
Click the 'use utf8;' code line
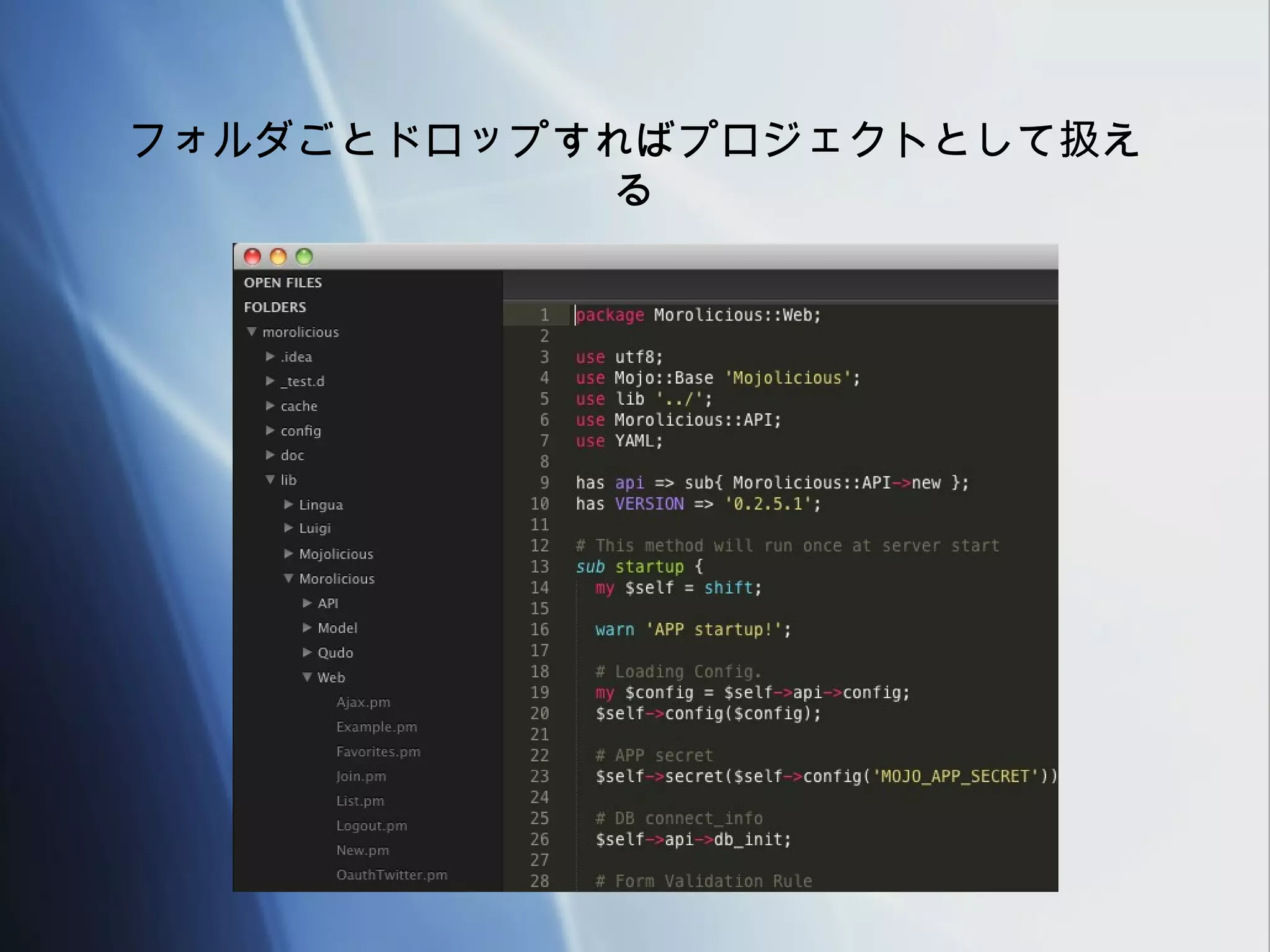619,358
